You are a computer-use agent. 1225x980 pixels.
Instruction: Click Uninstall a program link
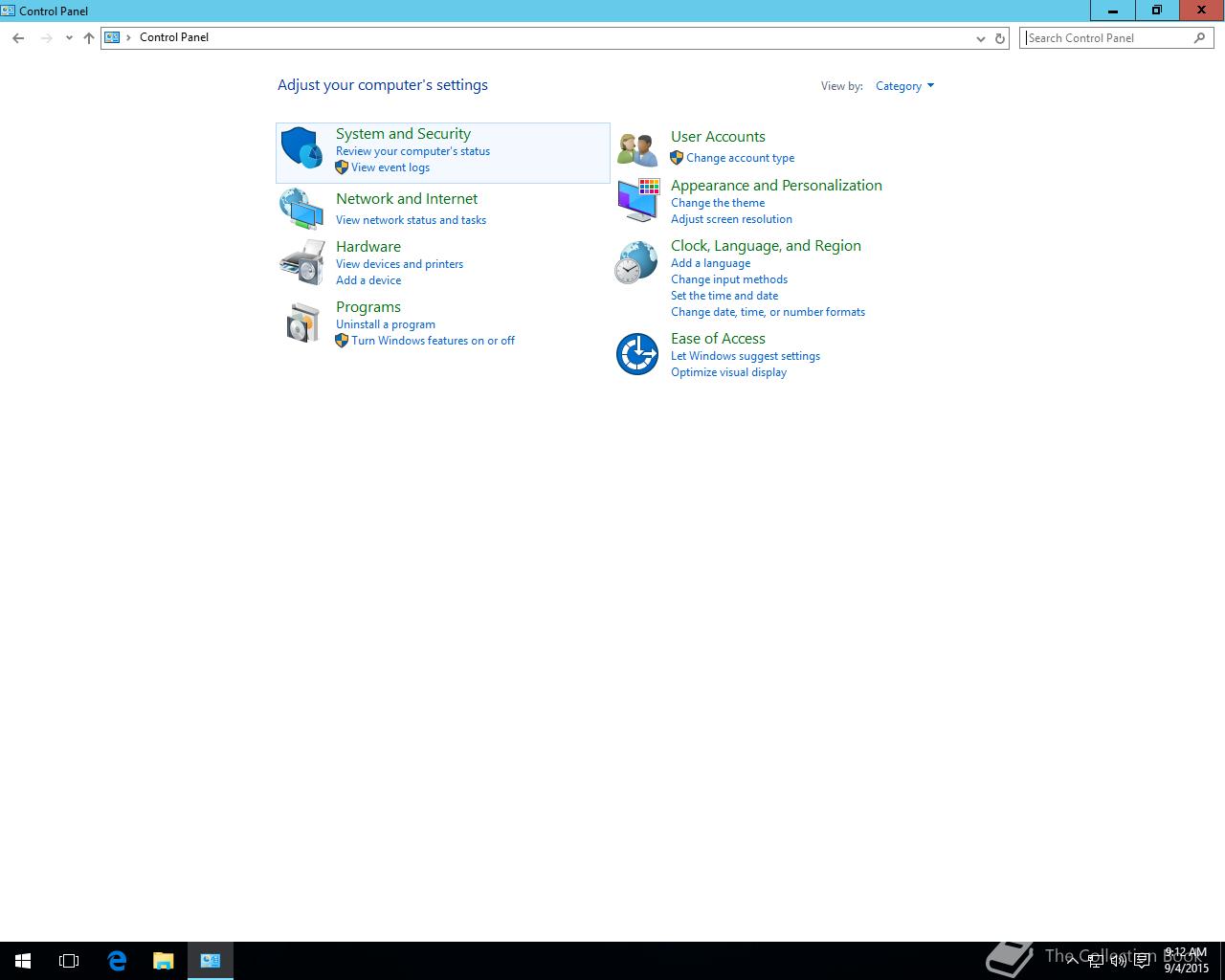pyautogui.click(x=386, y=324)
